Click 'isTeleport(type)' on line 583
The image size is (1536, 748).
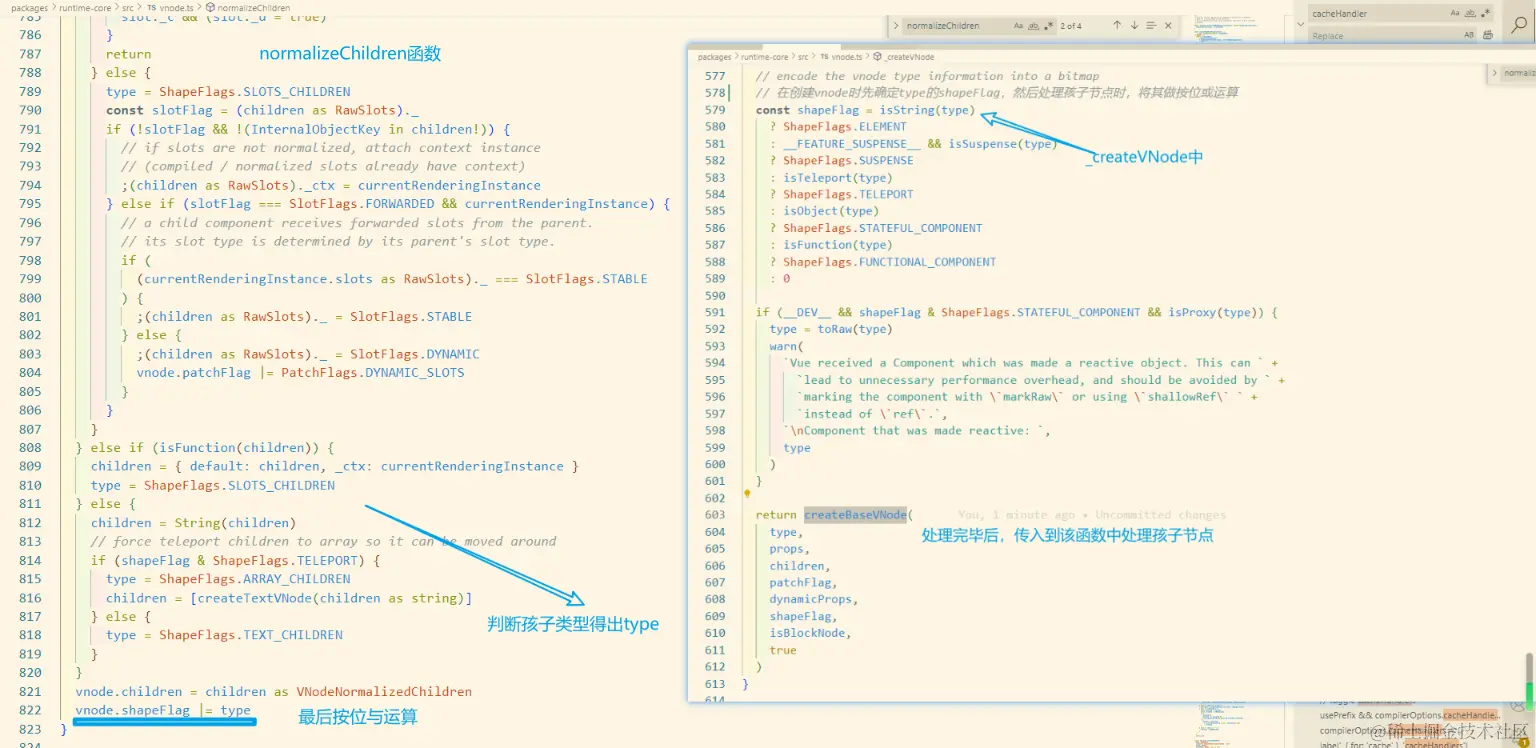point(838,178)
